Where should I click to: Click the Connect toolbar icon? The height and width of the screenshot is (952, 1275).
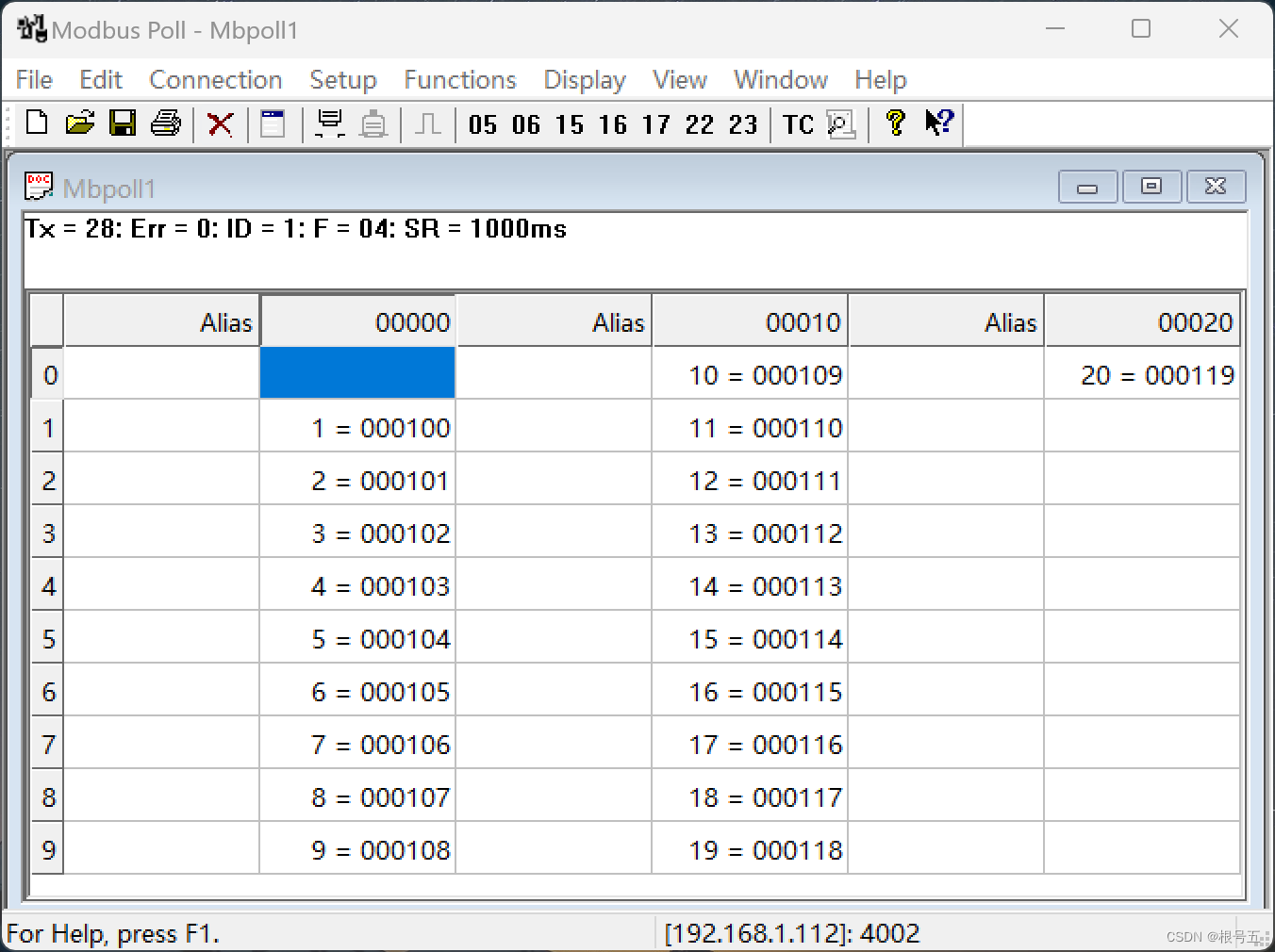pos(330,123)
